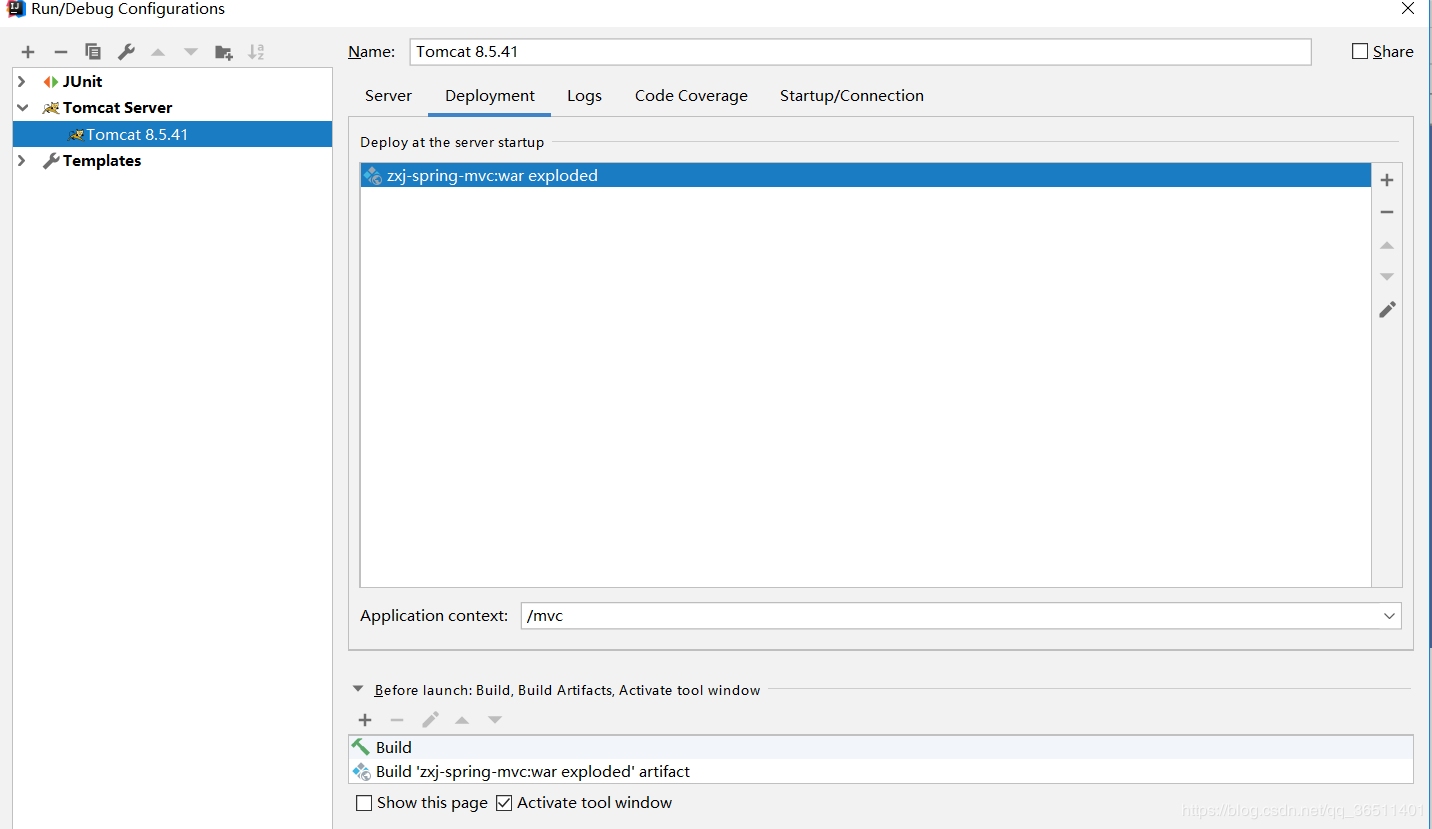This screenshot has height=829, width=1432.
Task: Remove the selected configuration with minus icon
Action: [x=61, y=52]
